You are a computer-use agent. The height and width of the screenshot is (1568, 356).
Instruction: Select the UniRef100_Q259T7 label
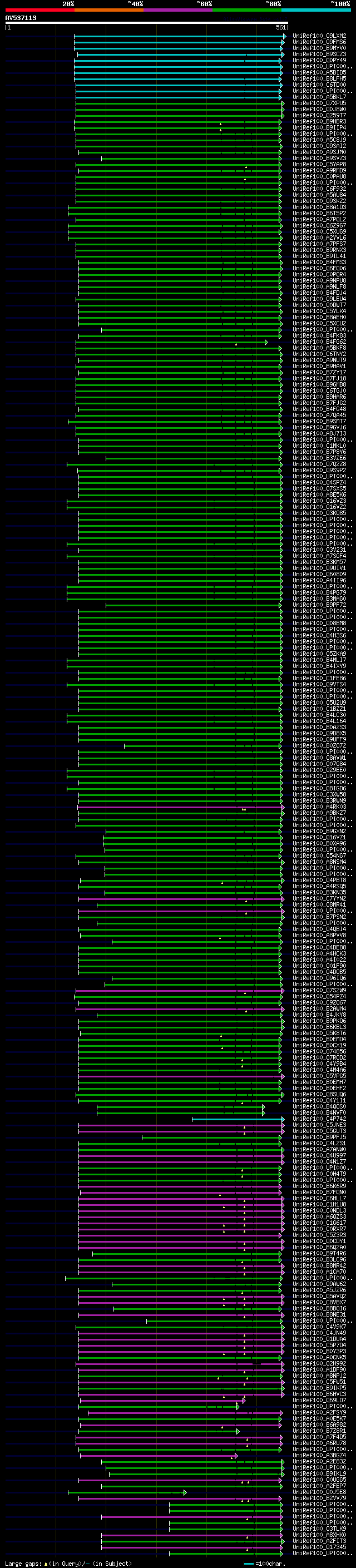(x=319, y=115)
